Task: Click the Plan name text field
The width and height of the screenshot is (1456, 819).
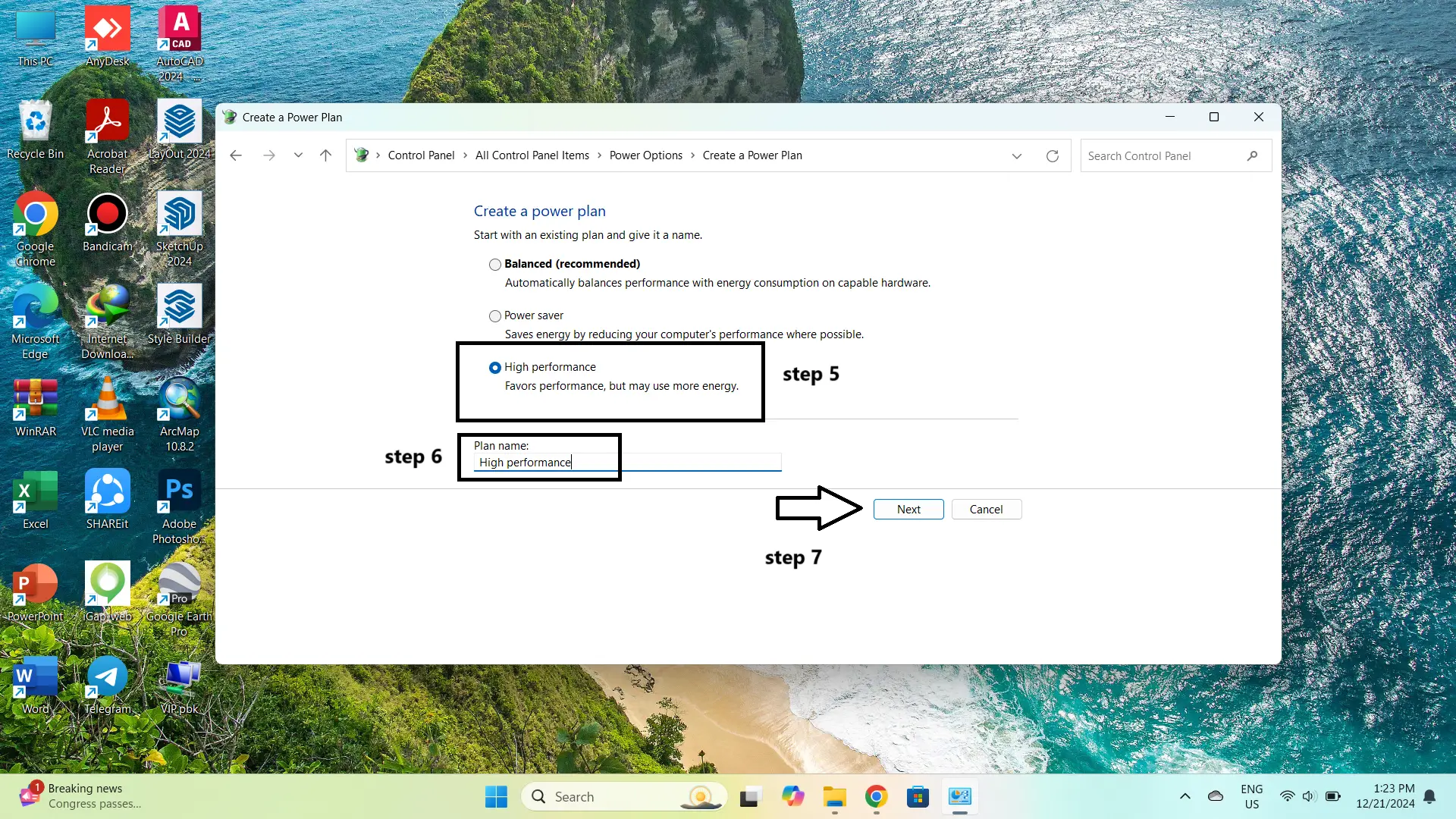Action: click(x=667, y=463)
